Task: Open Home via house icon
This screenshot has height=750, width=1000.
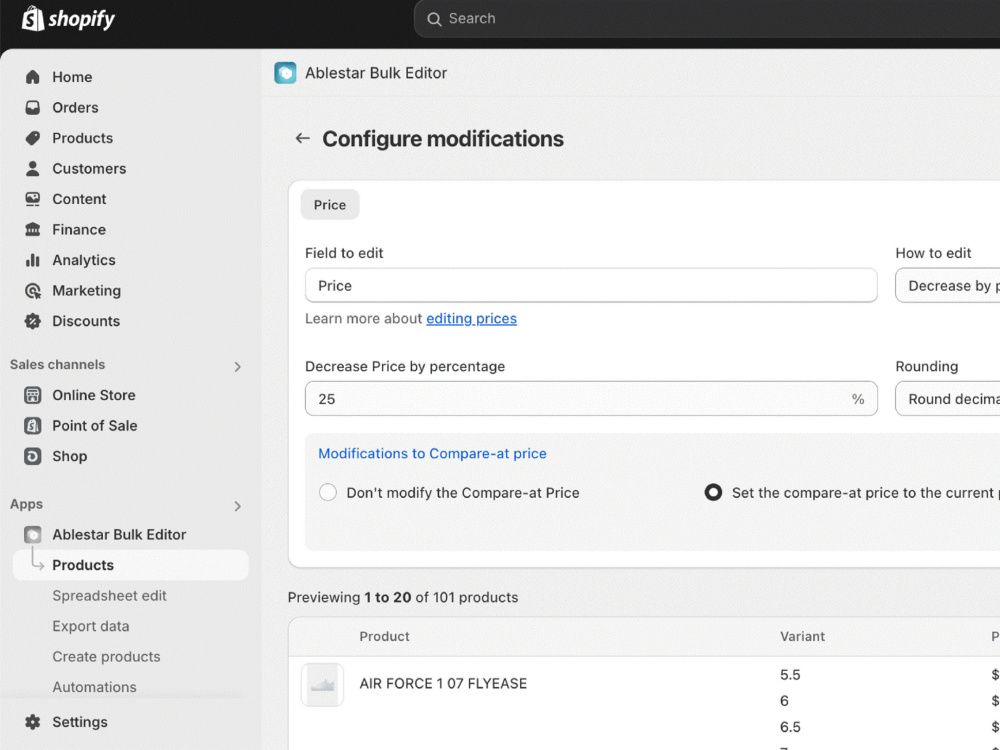Action: pyautogui.click(x=33, y=77)
